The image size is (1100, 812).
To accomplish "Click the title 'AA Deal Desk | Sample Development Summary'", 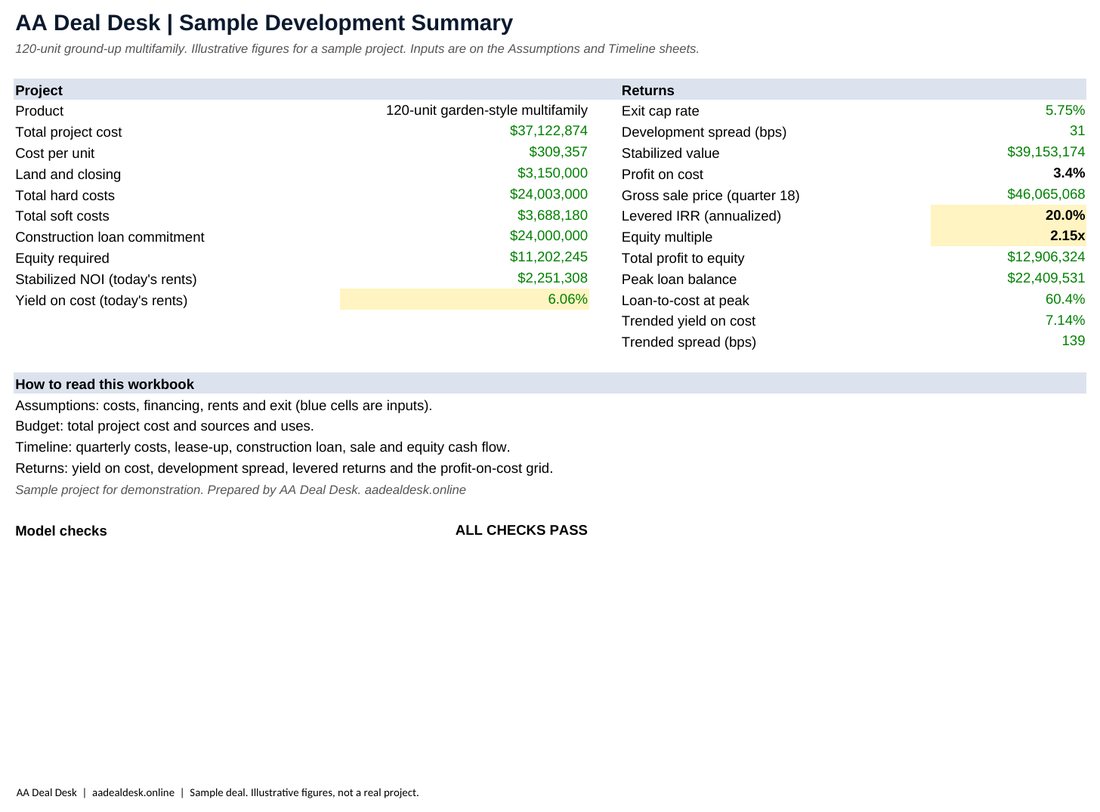I will [264, 23].
